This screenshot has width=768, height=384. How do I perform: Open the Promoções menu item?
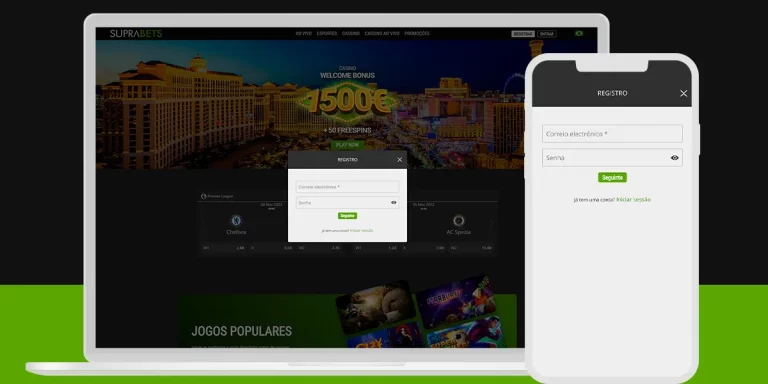[417, 34]
